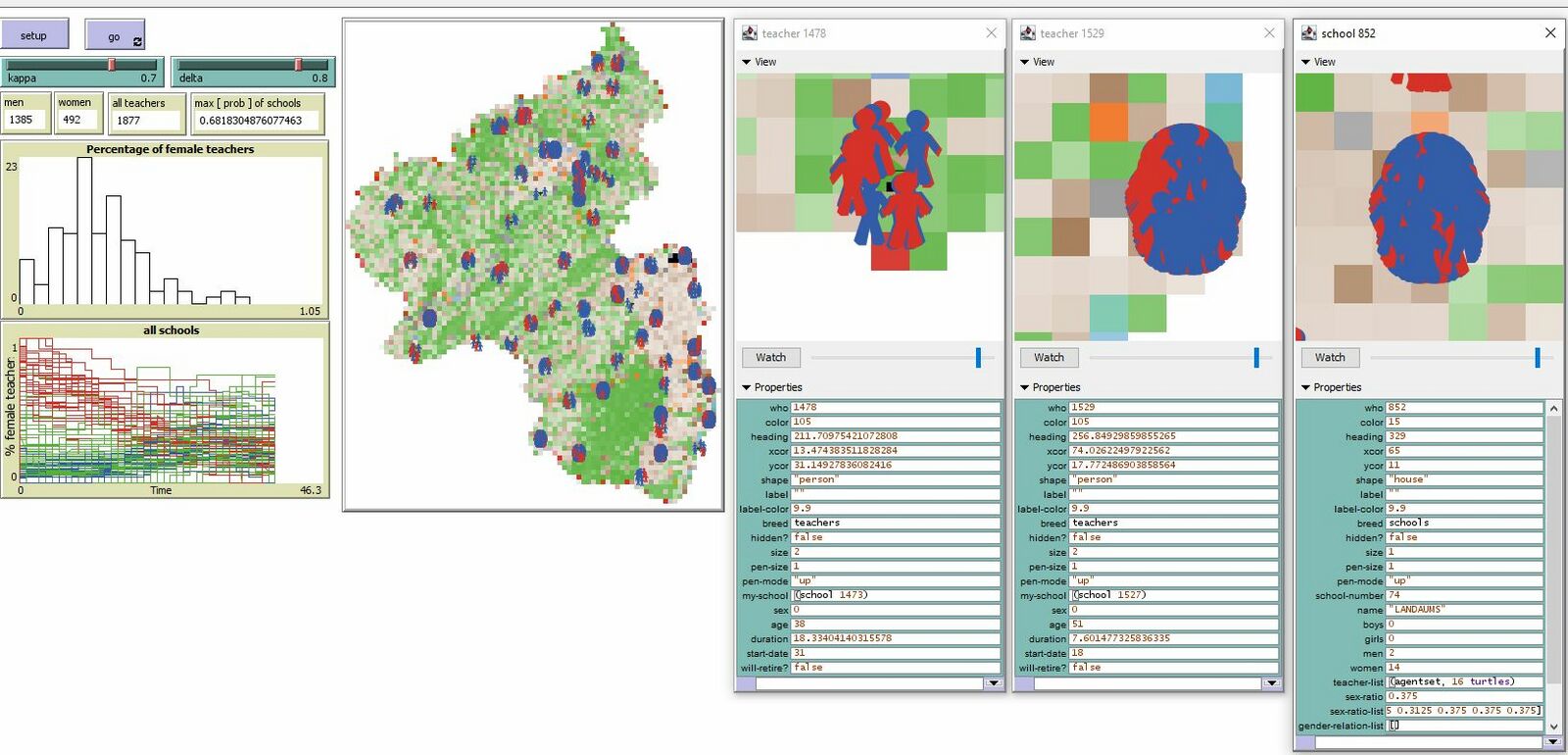Viewport: 1568px width, 755px height.
Task: Close the teacher 1478 inspector window
Action: coord(991,33)
